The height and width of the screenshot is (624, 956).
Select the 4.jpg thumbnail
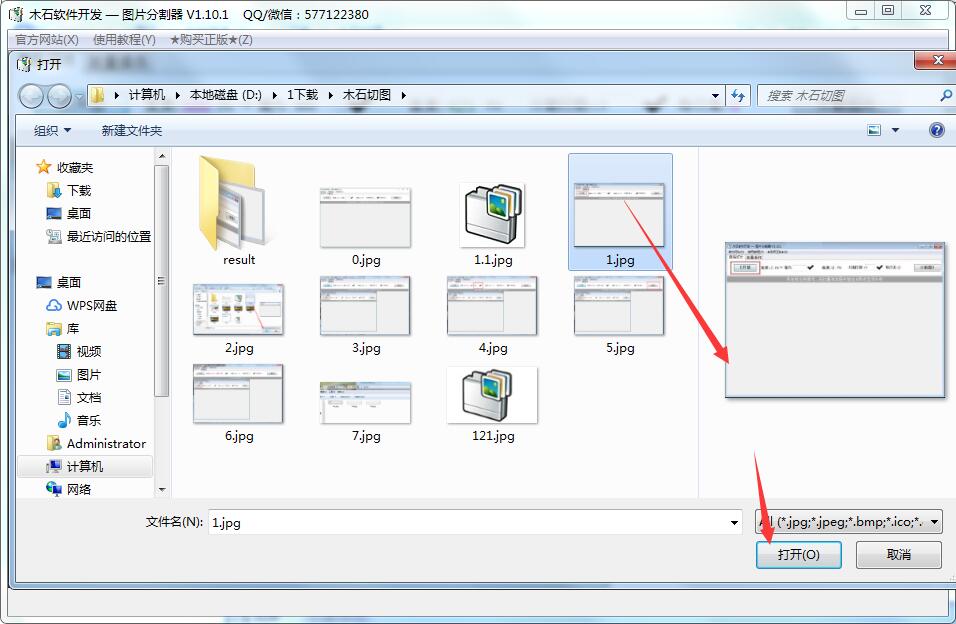(x=493, y=306)
